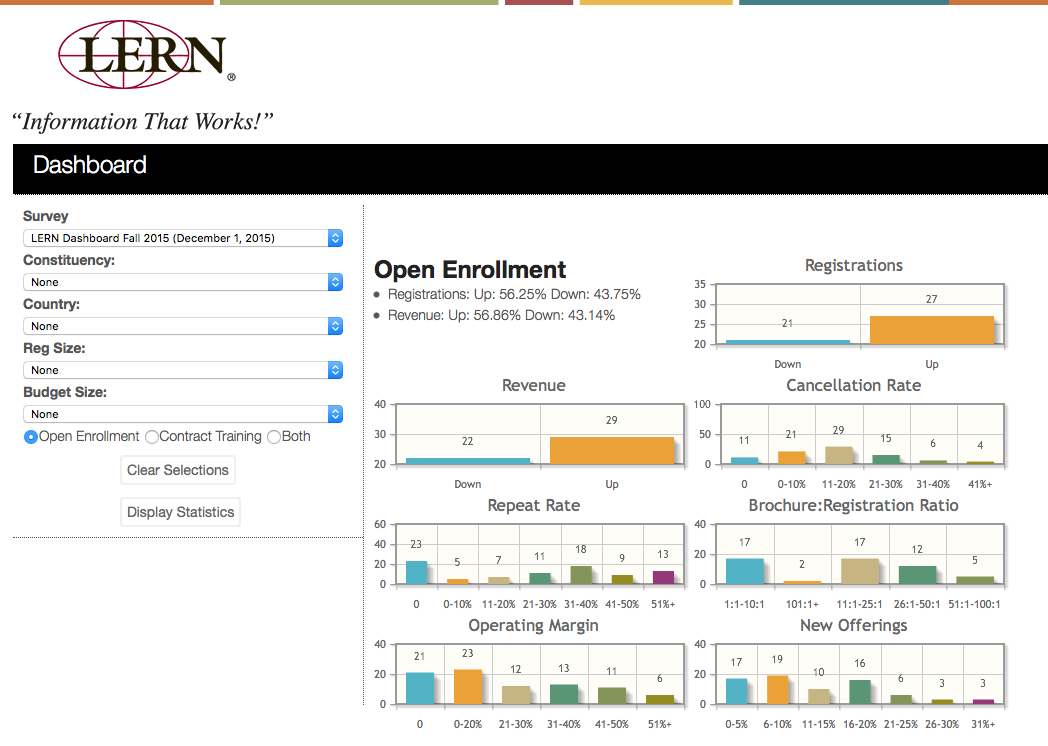The width and height of the screenshot is (1048, 746).
Task: Expand the Reg Size dropdown
Action: tap(183, 370)
